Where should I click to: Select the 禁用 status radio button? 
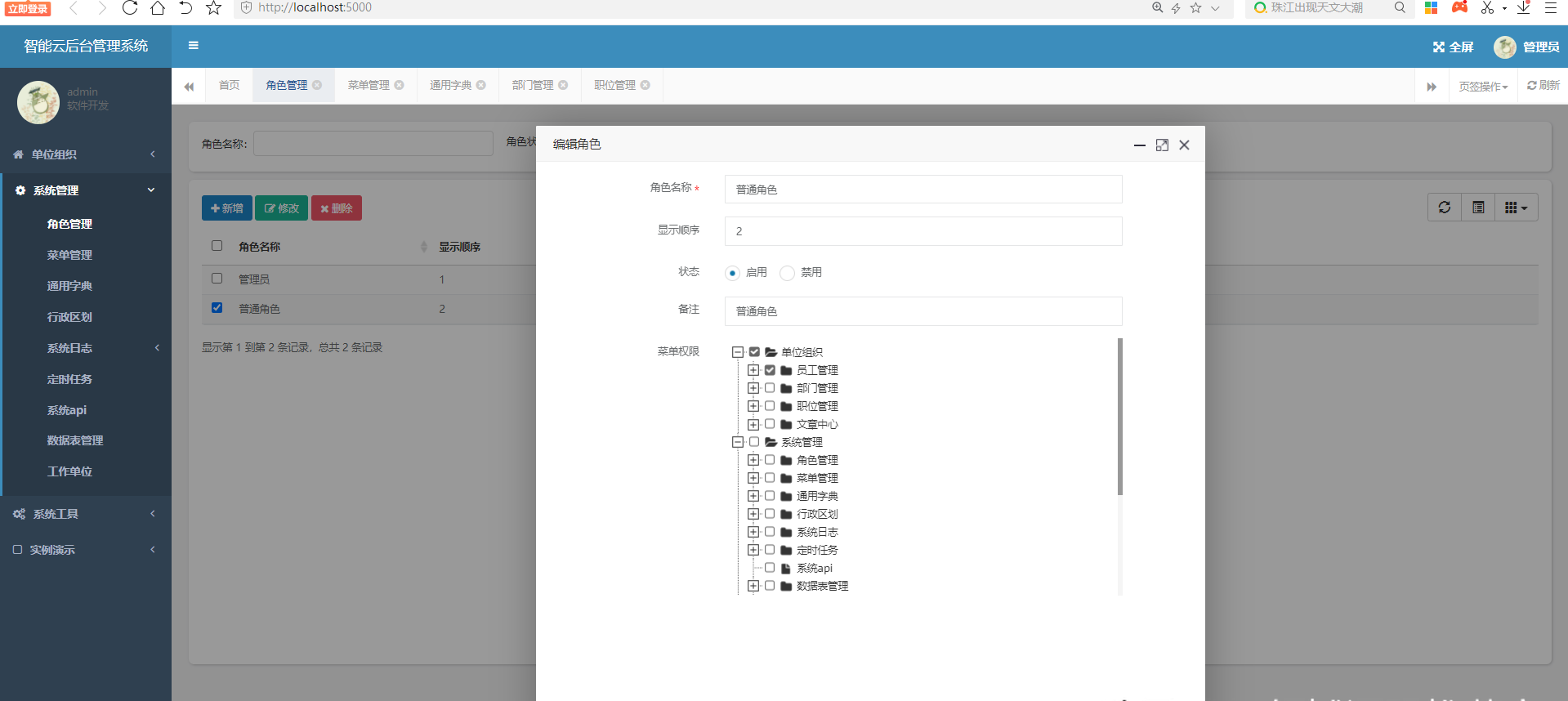click(x=787, y=273)
